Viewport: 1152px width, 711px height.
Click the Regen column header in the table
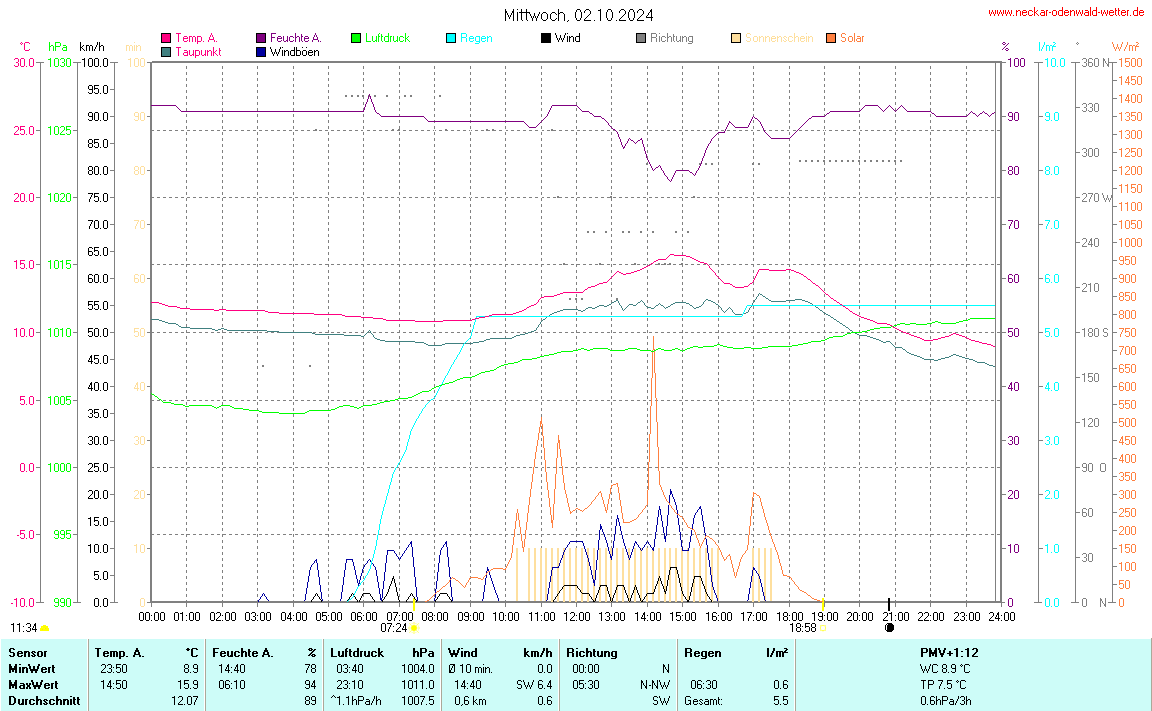(701, 653)
